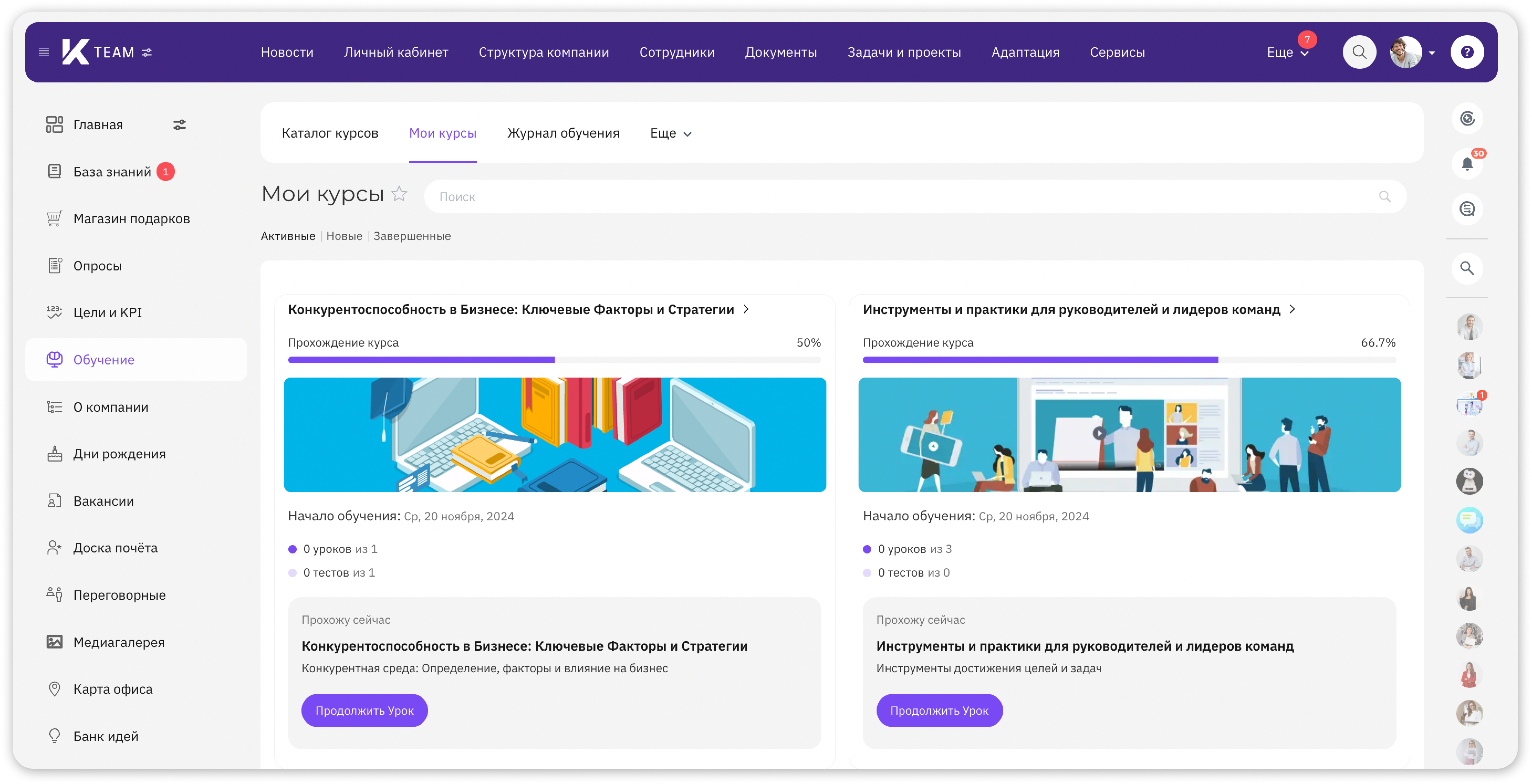Click the K TEAM logo

[98, 52]
